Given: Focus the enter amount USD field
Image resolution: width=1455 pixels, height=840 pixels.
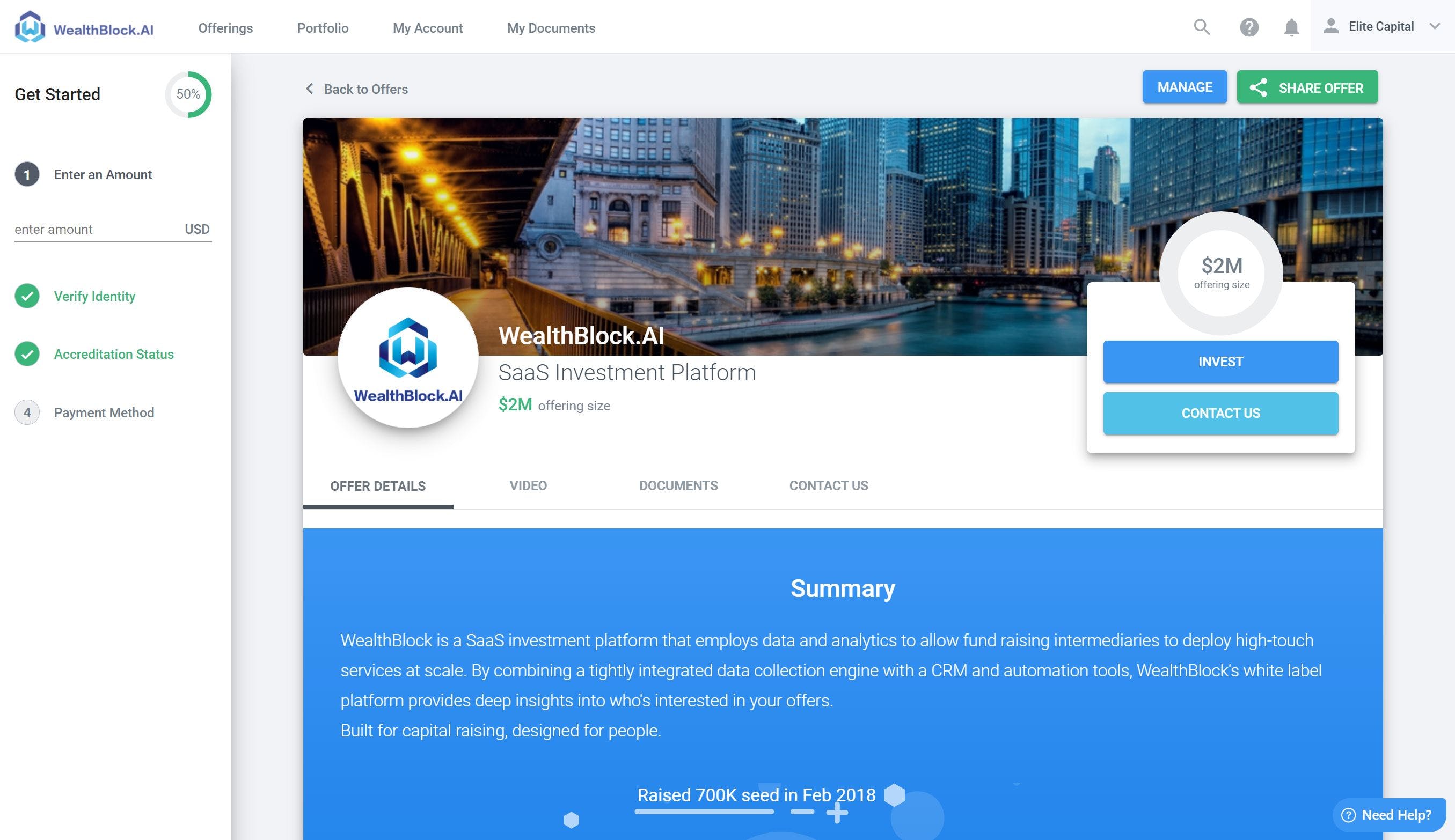Looking at the screenshot, I should click(x=95, y=230).
